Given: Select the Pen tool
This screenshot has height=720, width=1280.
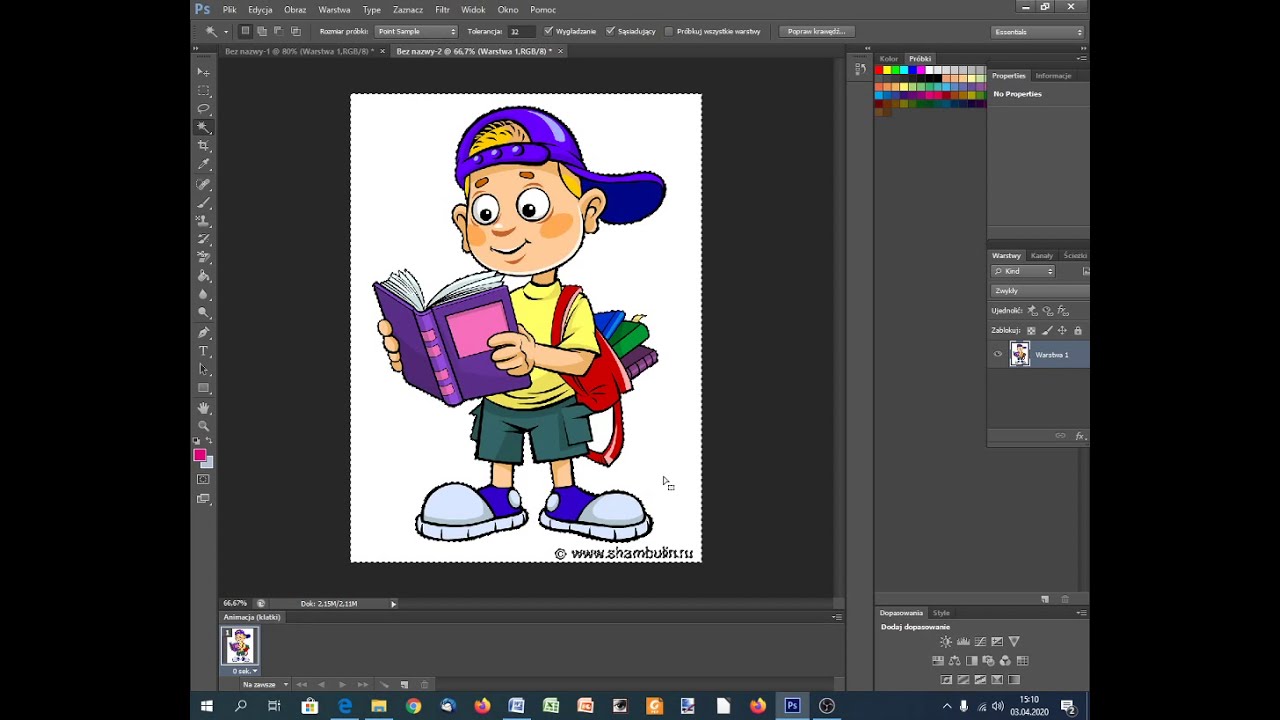Looking at the screenshot, I should click(x=203, y=332).
